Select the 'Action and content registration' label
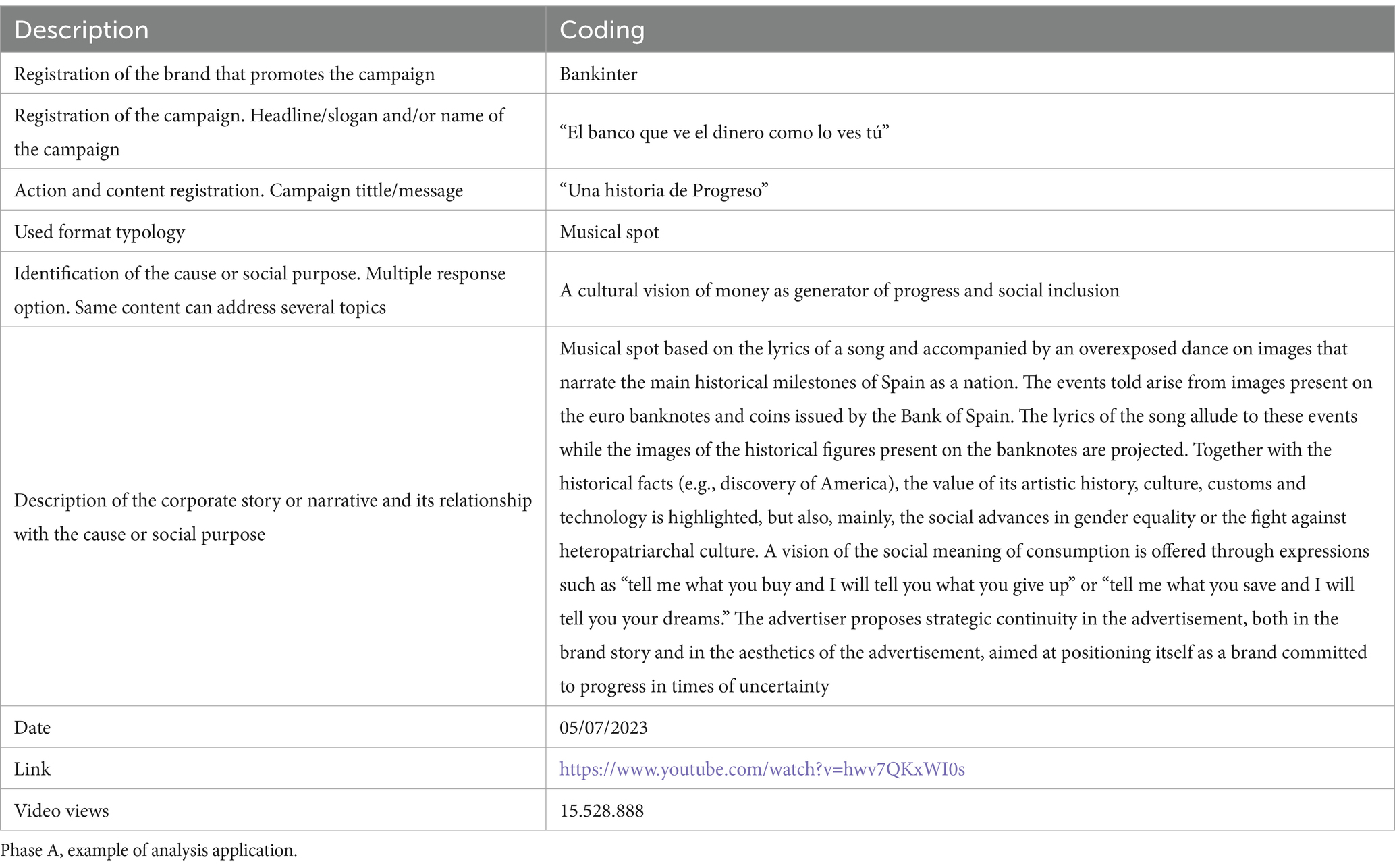The image size is (1395, 868). point(238,190)
